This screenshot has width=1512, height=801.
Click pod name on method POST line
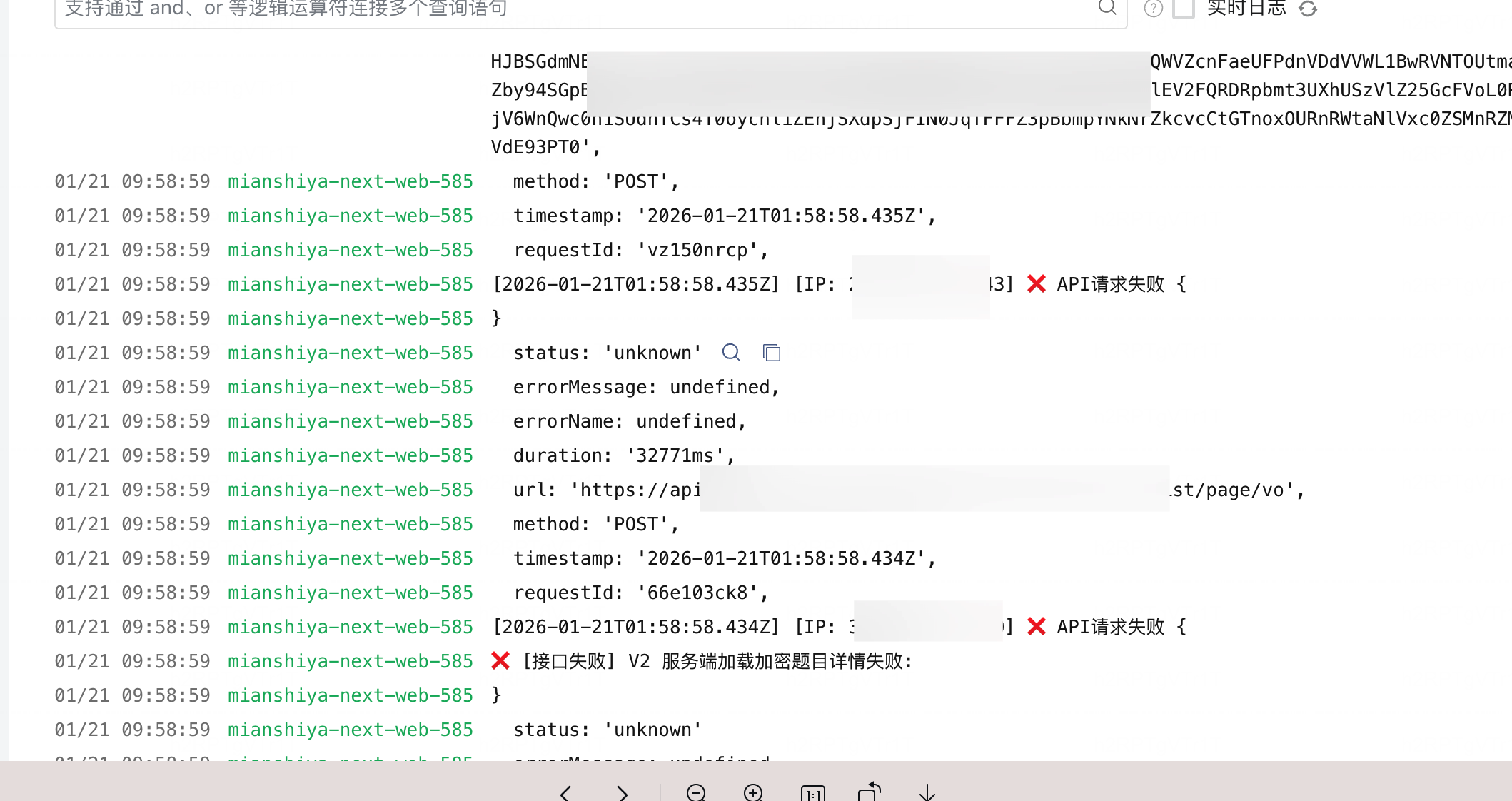(350, 181)
